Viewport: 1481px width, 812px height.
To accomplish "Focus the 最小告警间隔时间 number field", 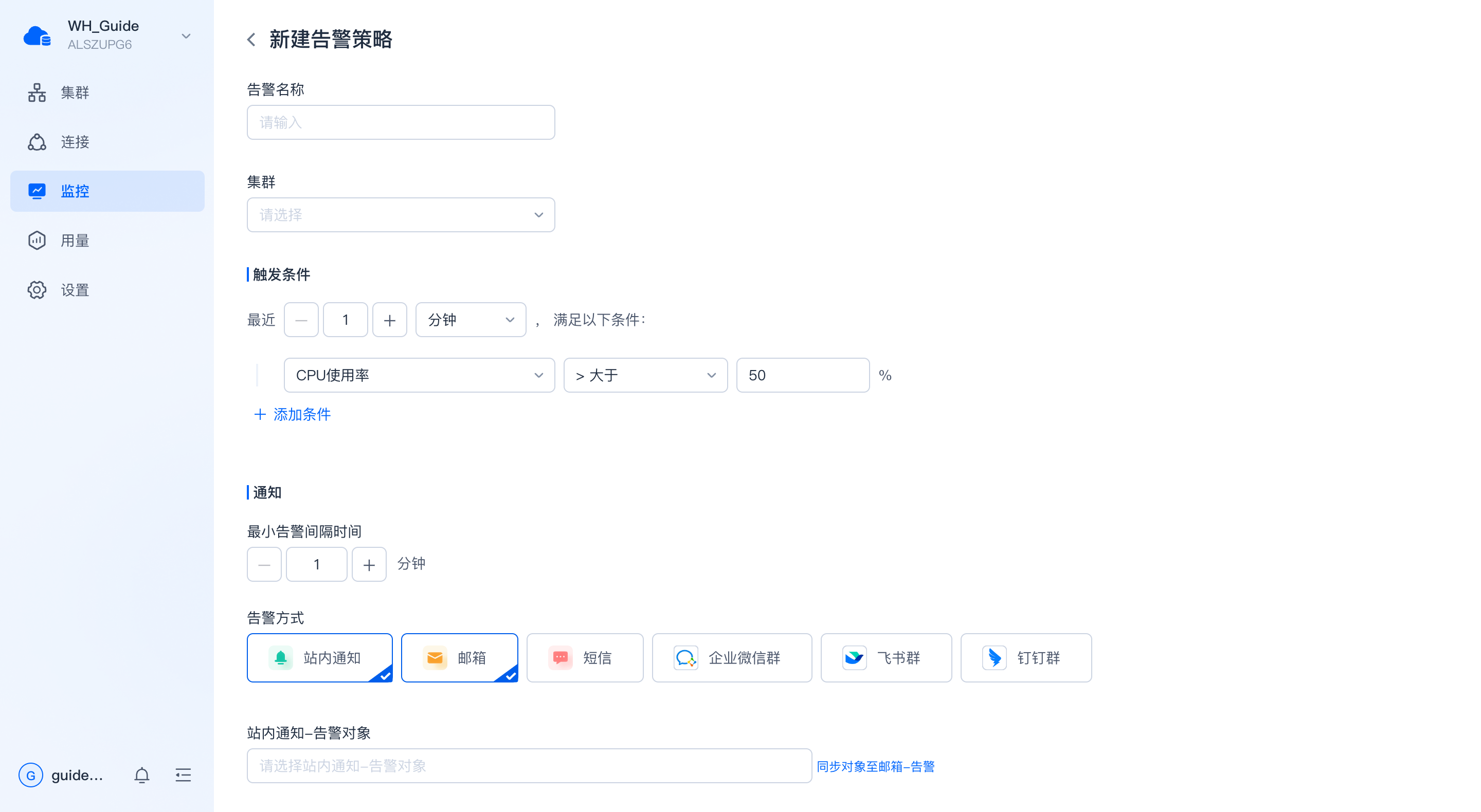I will (316, 564).
